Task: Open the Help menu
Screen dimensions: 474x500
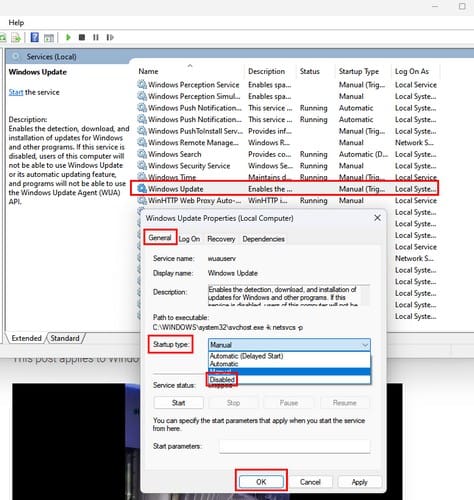Action: click(16, 23)
